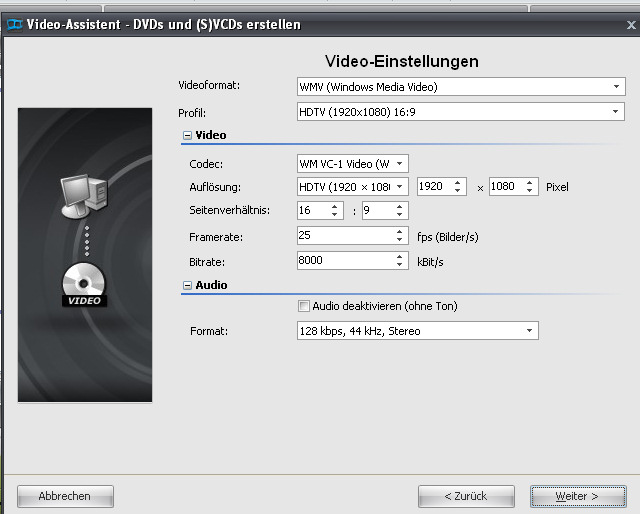Expand the Codec combo box
This screenshot has width=640, height=514.
point(400,163)
